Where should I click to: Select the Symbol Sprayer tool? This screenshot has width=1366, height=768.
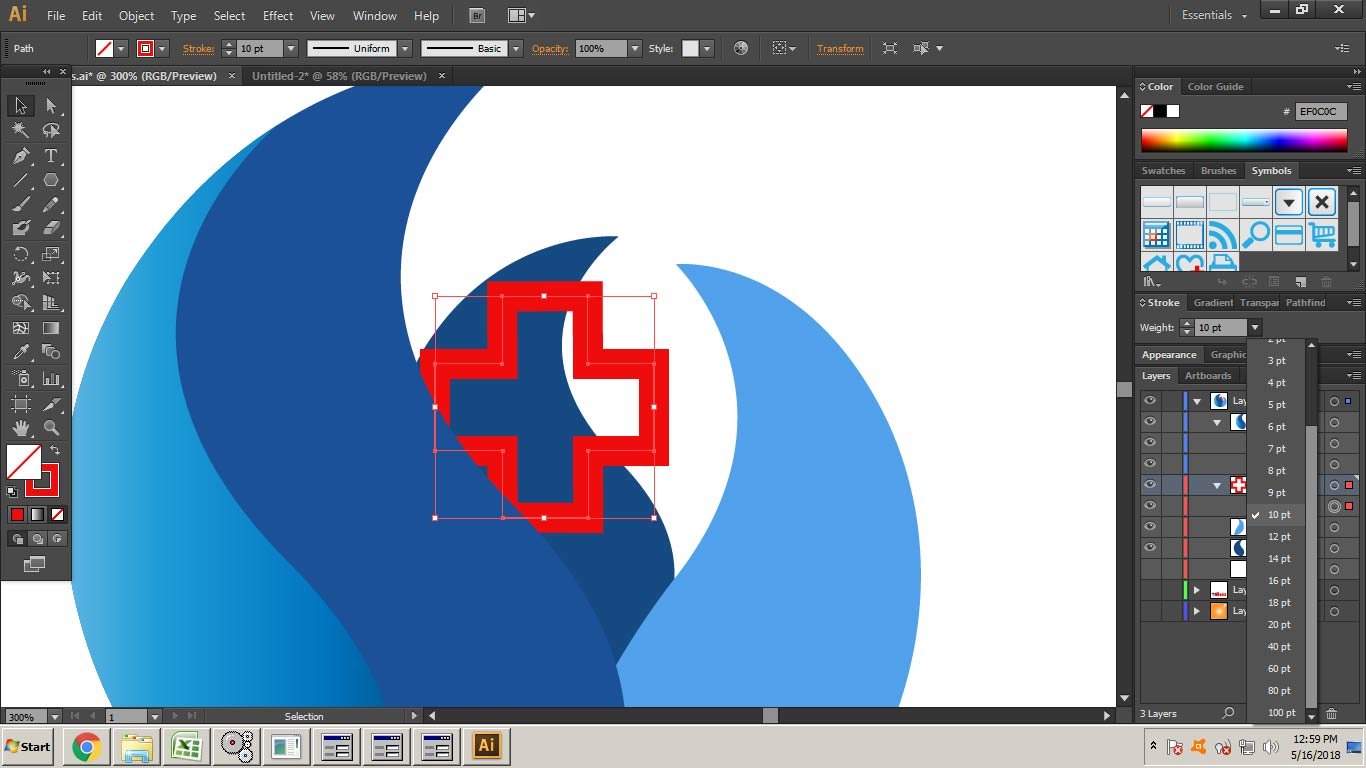click(20, 378)
